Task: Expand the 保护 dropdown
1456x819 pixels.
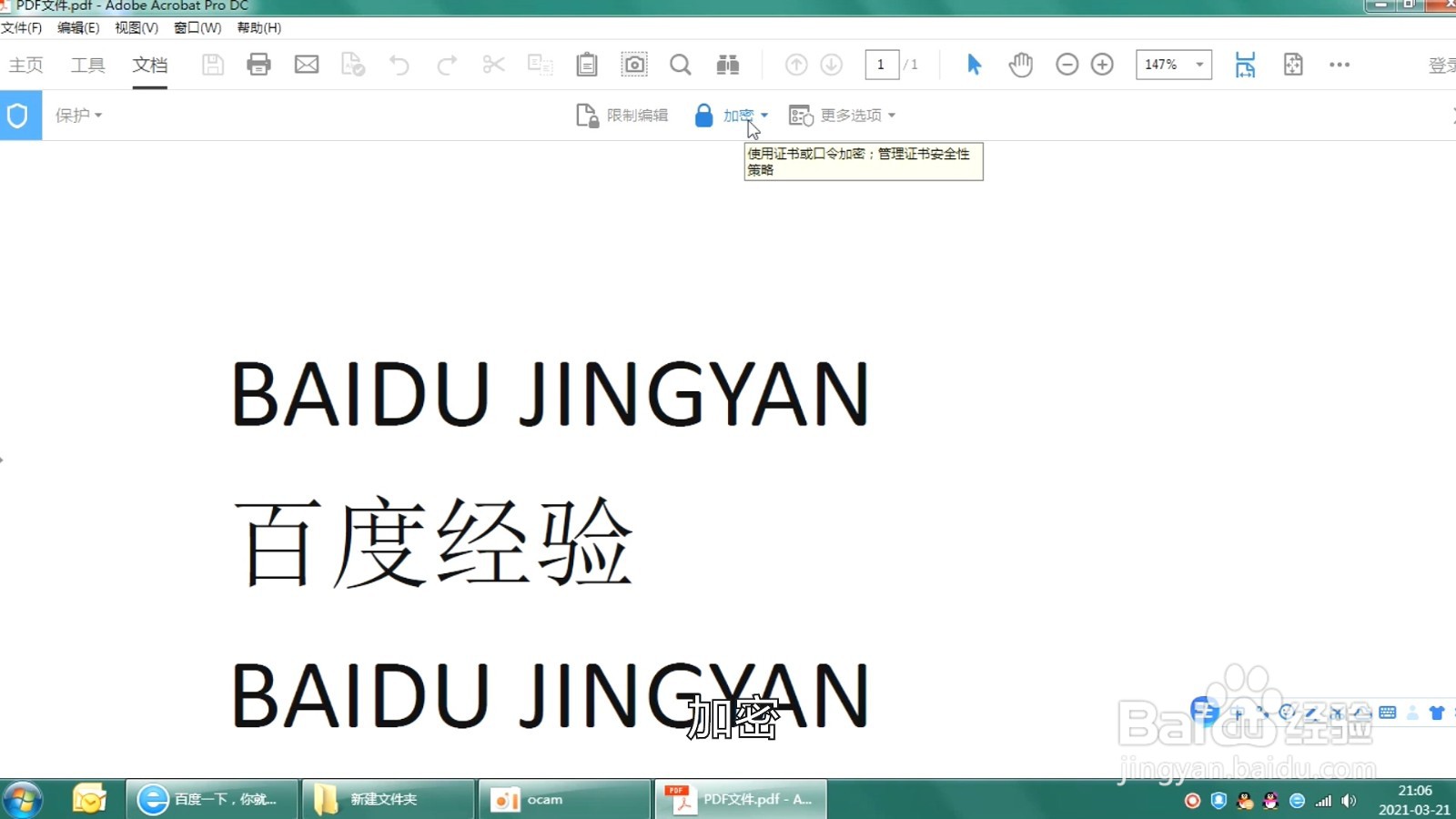Action: [x=78, y=116]
